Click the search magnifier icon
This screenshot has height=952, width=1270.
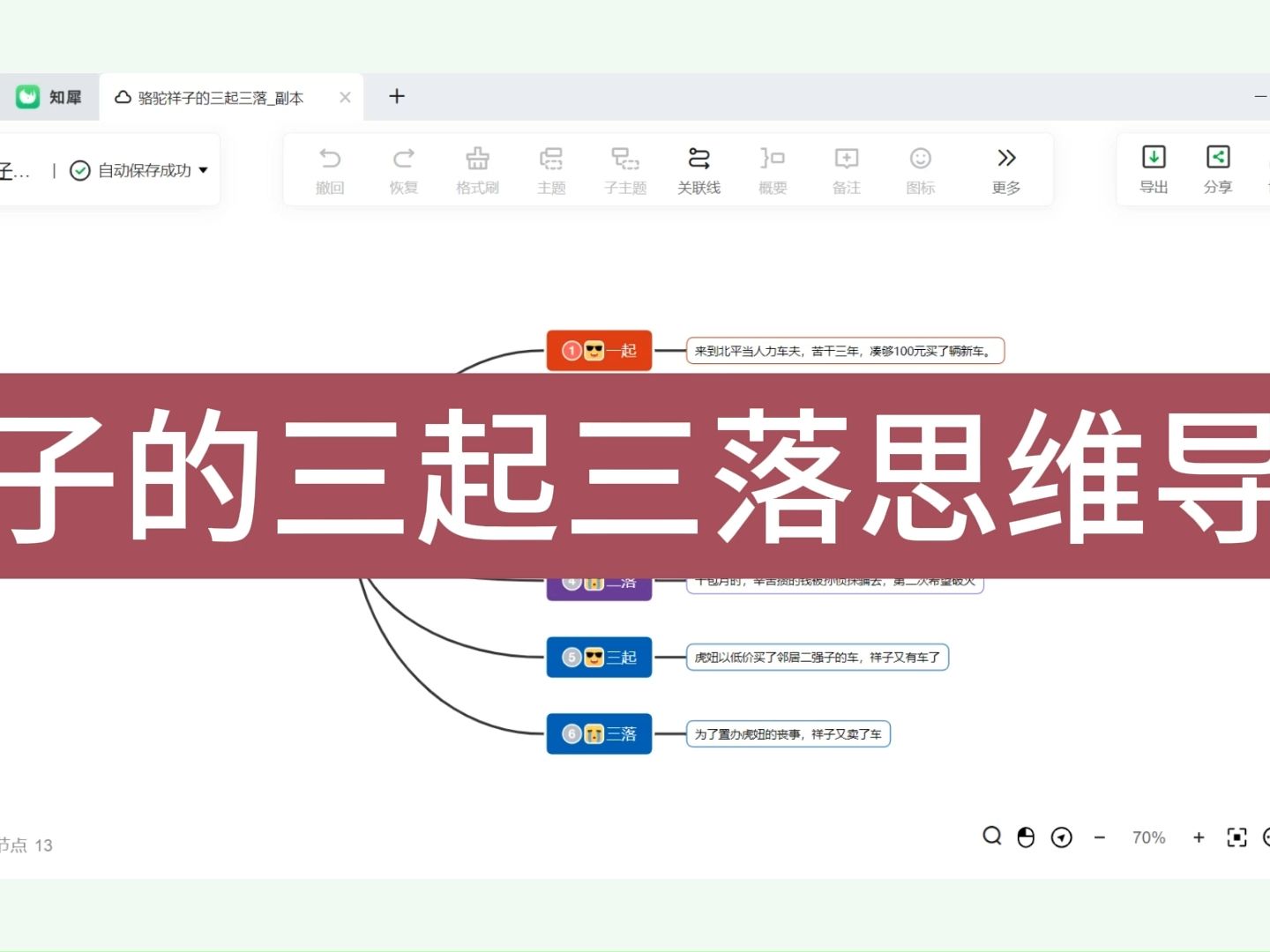(x=992, y=837)
